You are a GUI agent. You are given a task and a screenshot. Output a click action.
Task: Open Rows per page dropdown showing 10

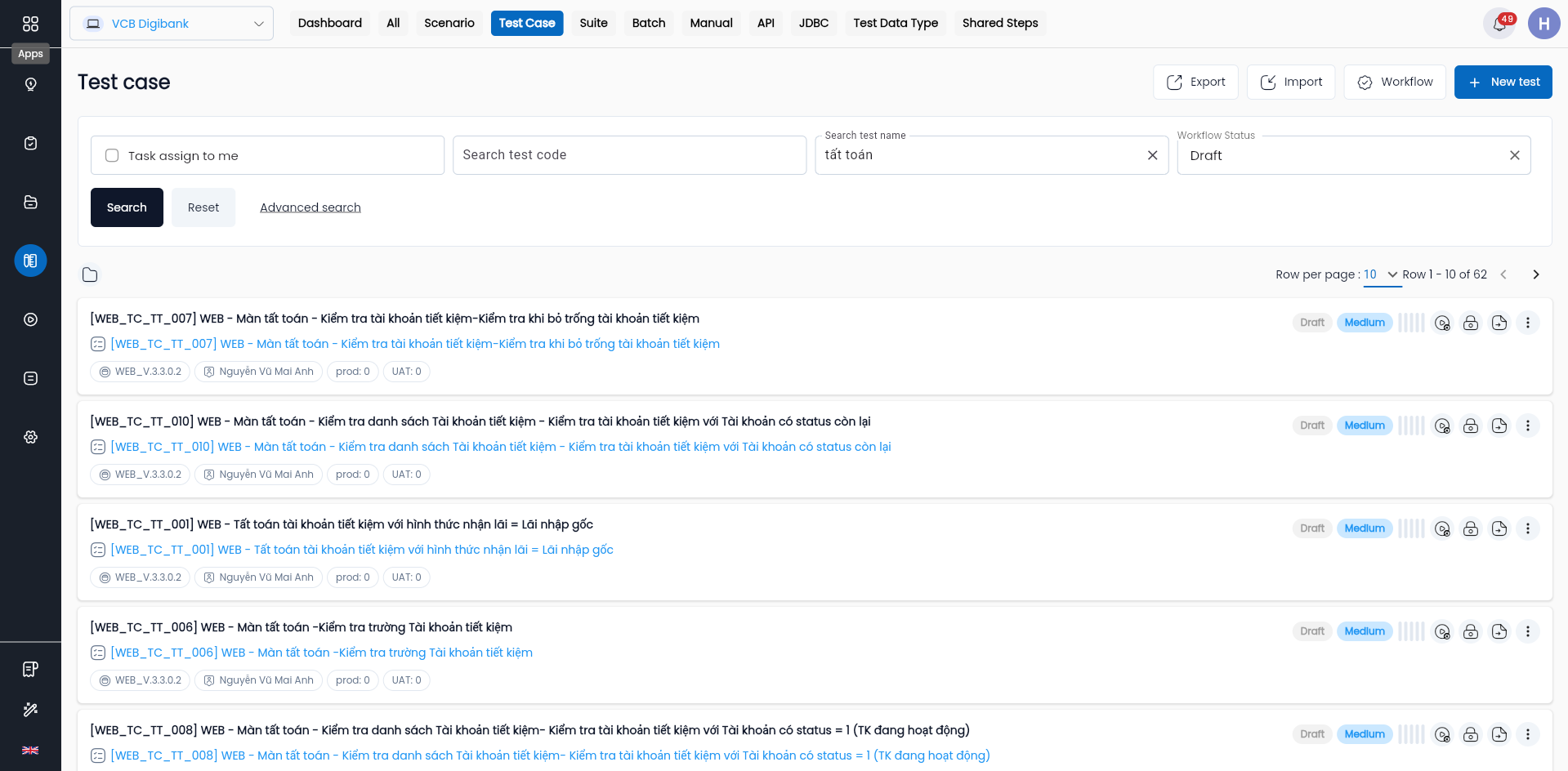pos(1381,274)
